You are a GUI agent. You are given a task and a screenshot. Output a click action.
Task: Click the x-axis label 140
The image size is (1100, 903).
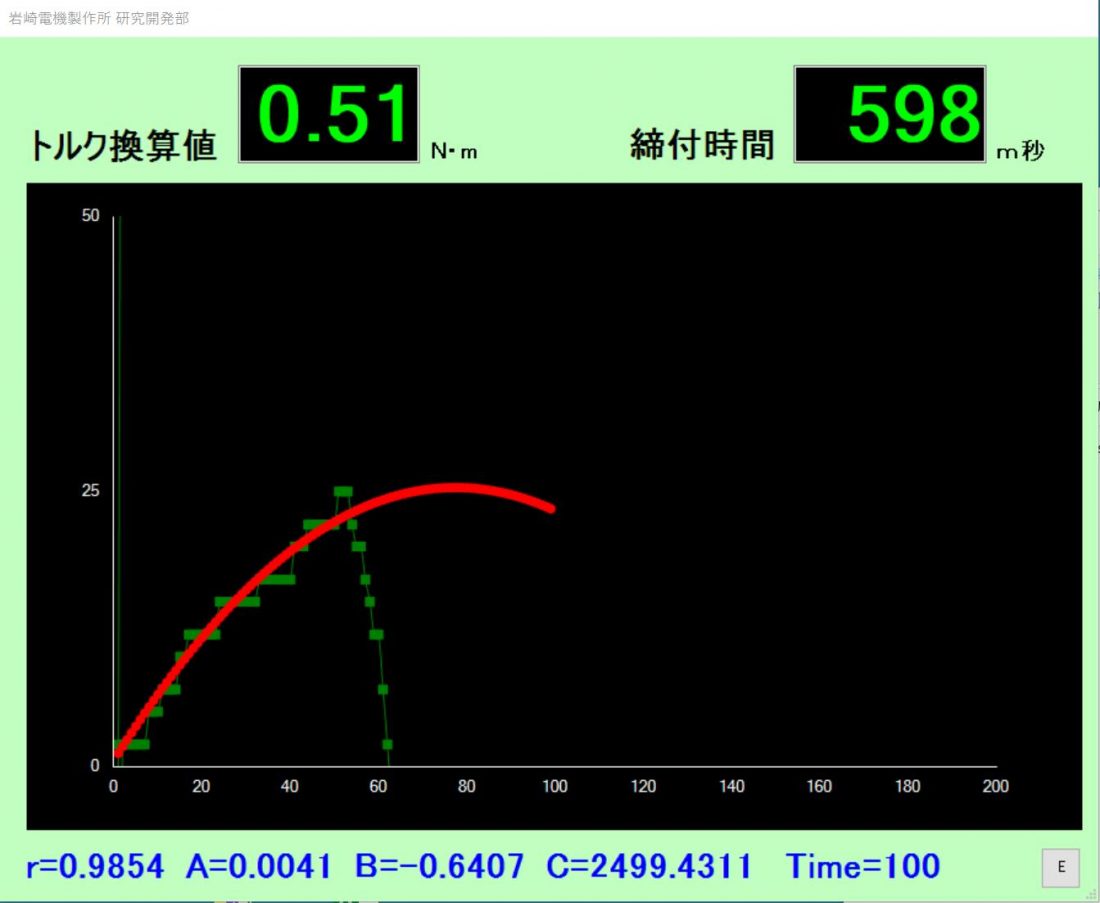[731, 787]
